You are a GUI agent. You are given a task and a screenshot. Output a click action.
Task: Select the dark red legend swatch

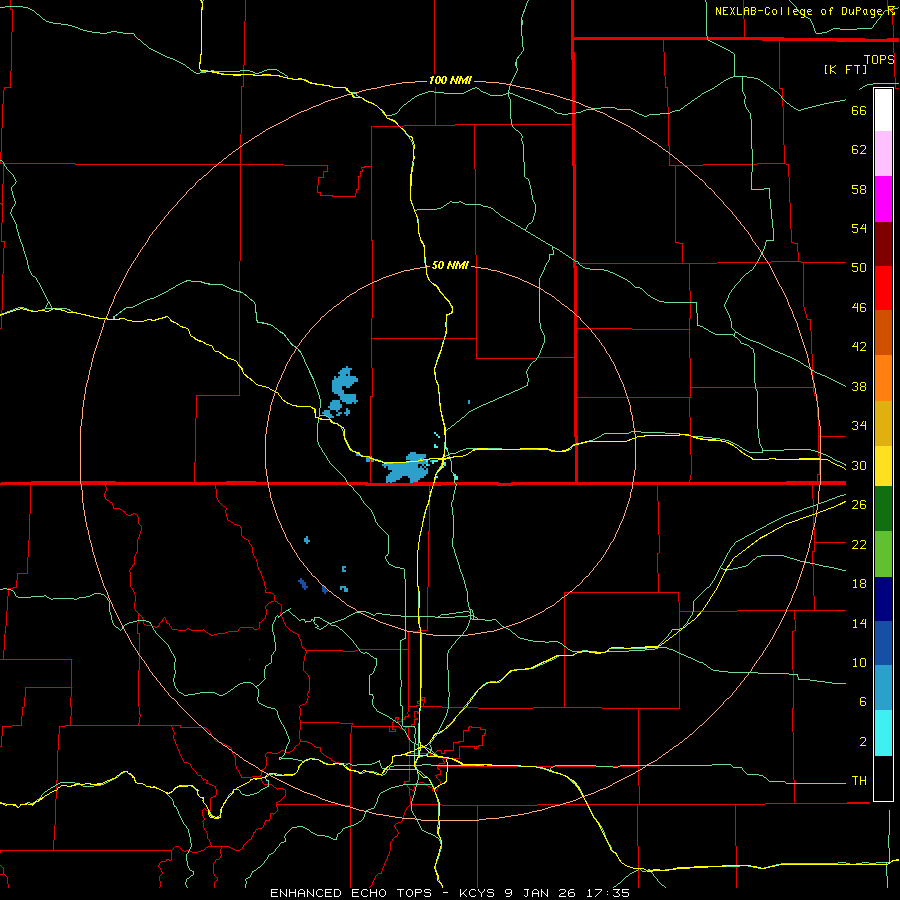[x=883, y=243]
